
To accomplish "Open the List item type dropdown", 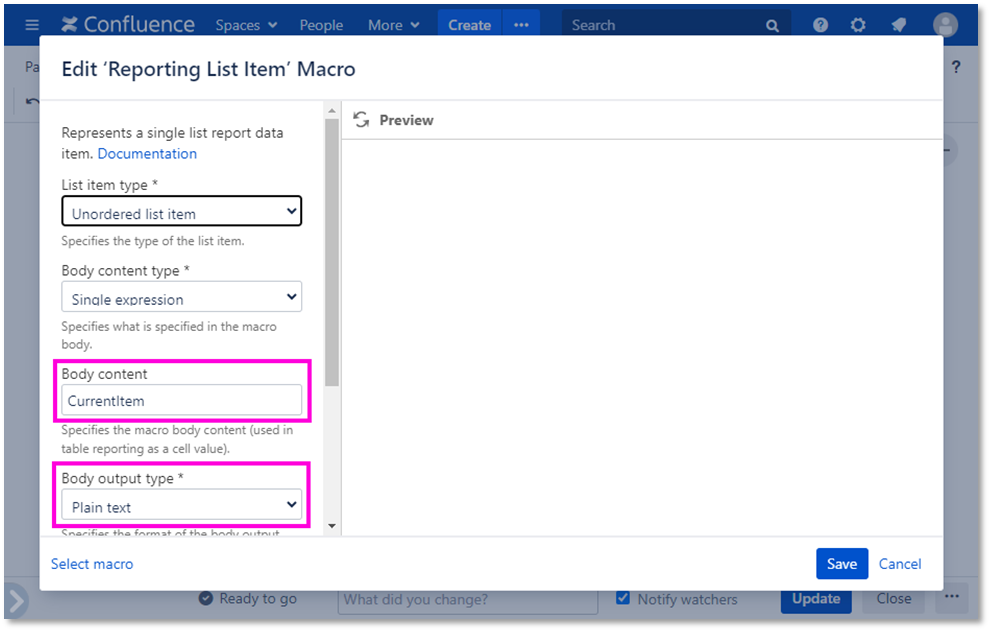I will click(x=181, y=211).
